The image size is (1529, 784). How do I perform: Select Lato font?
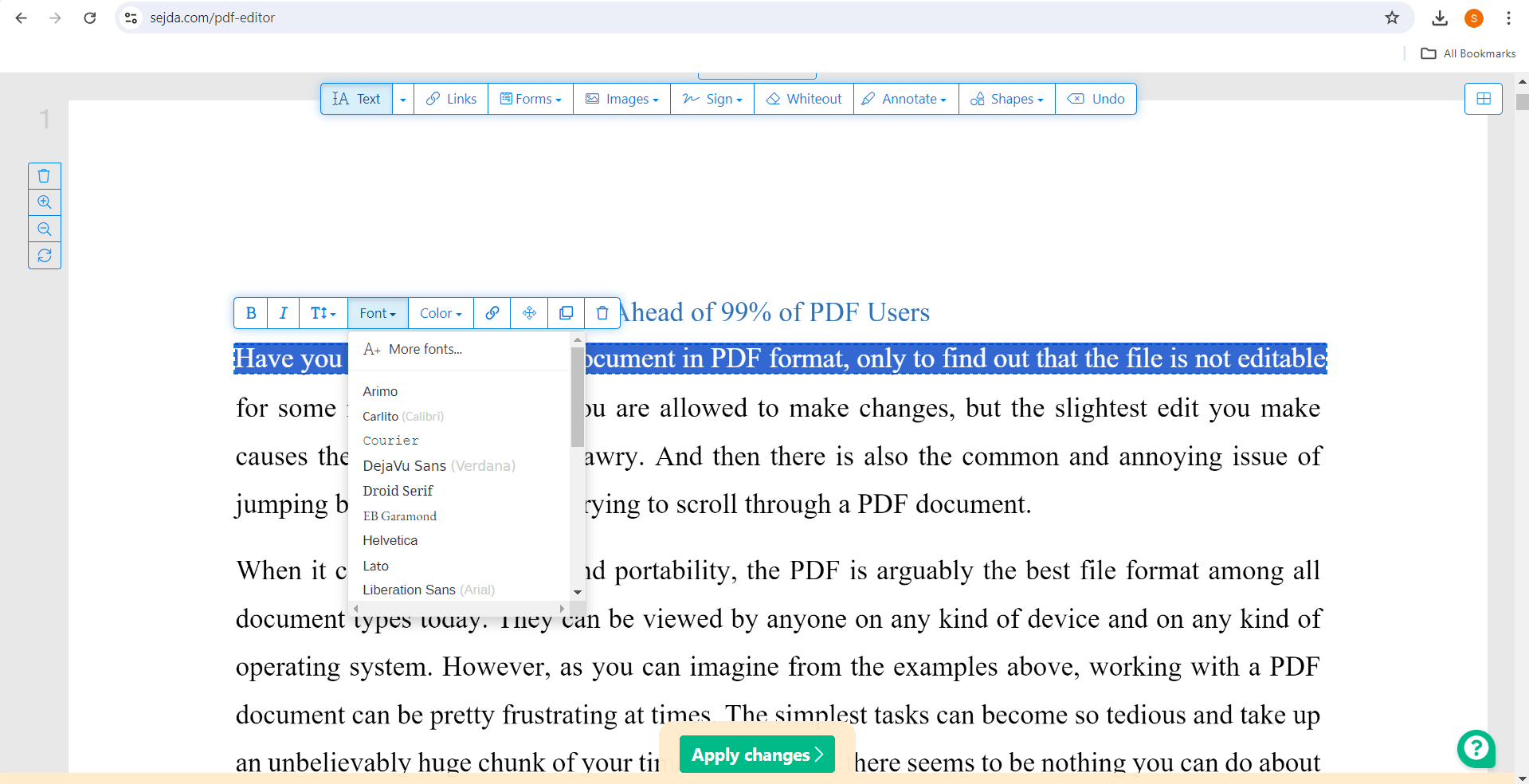point(376,566)
